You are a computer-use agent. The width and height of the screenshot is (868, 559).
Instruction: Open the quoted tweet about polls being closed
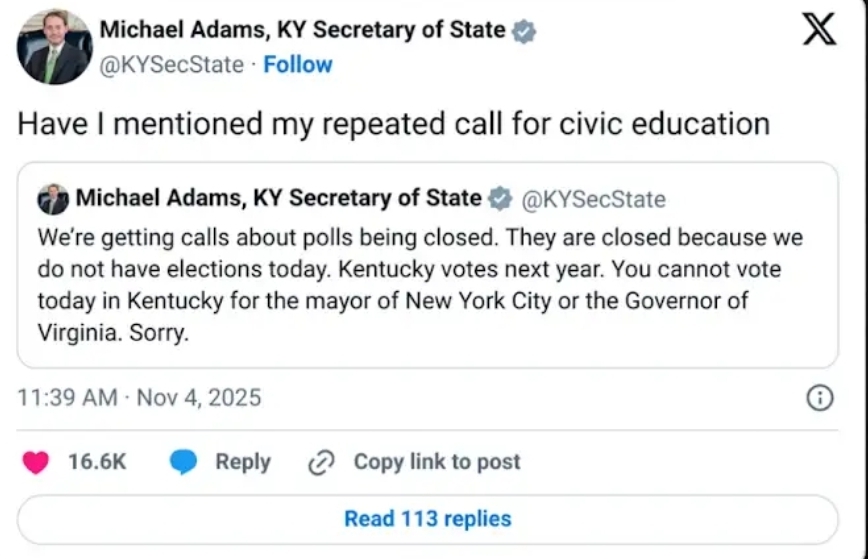[420, 286]
